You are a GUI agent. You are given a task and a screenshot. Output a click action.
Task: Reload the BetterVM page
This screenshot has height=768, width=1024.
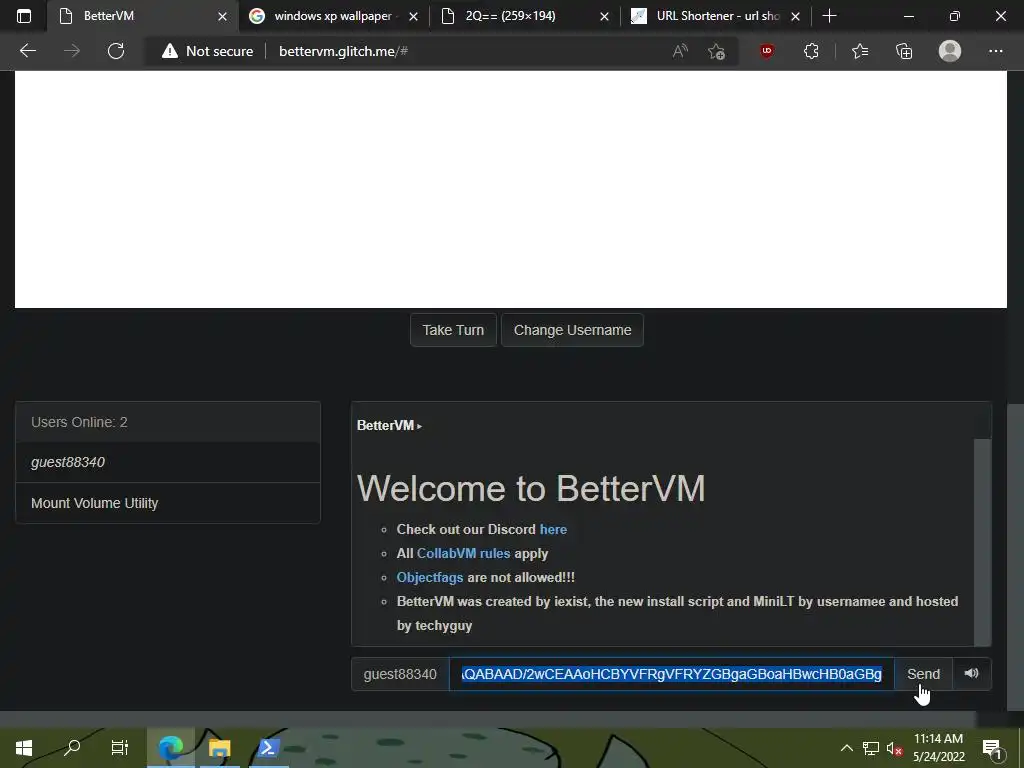tap(116, 51)
